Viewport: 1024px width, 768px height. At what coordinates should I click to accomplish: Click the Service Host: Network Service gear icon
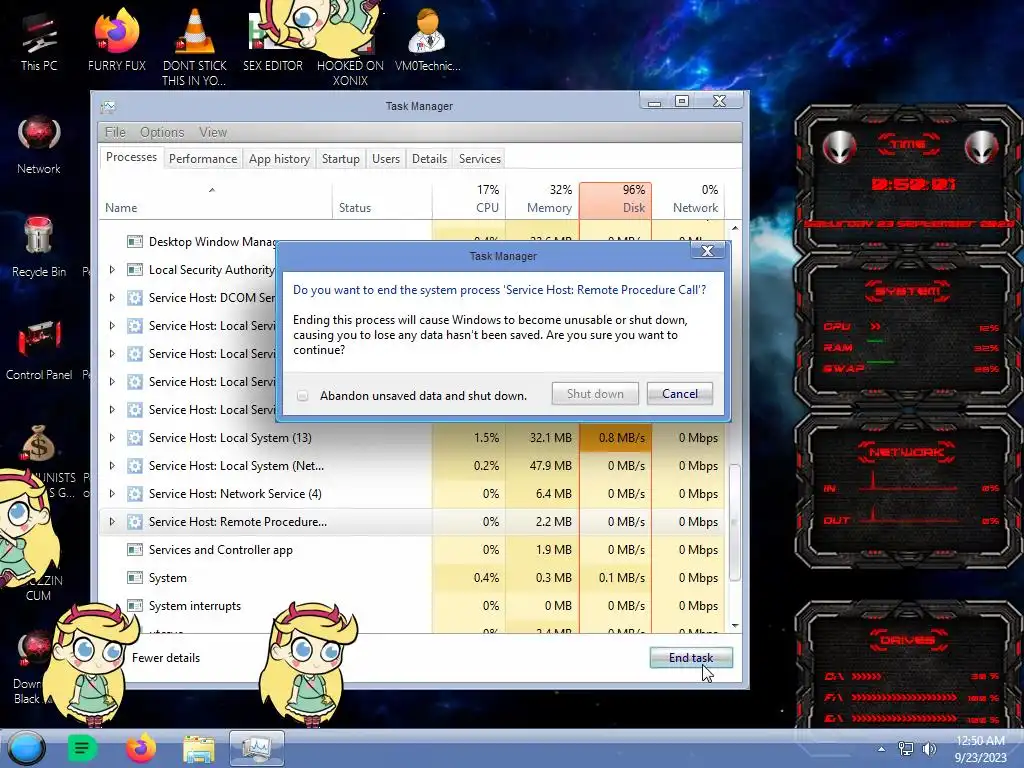coord(135,494)
